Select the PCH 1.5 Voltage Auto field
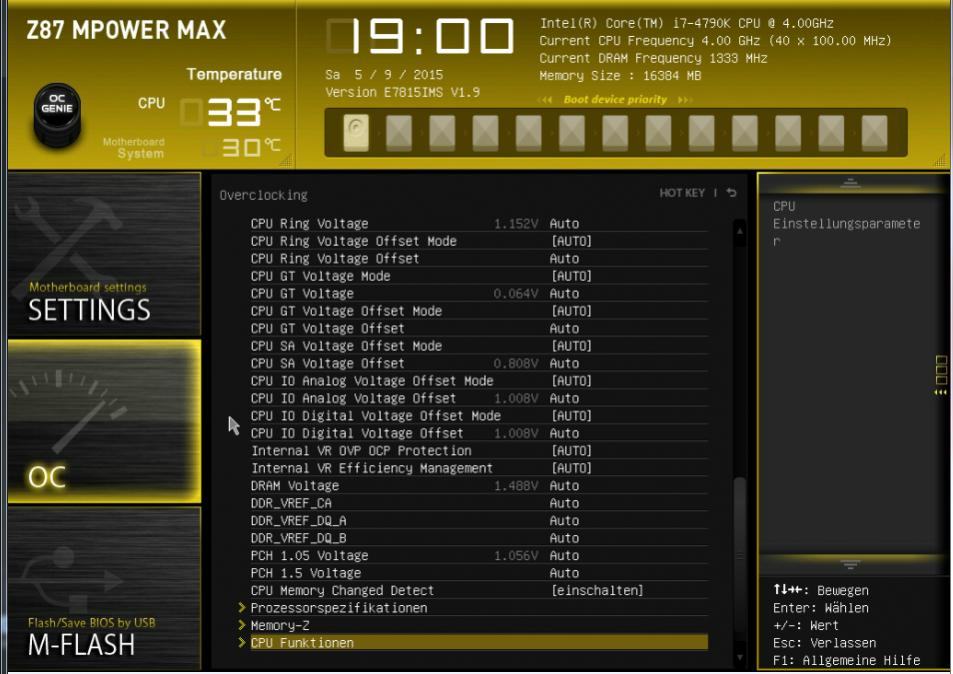953x674 pixels. (564, 573)
